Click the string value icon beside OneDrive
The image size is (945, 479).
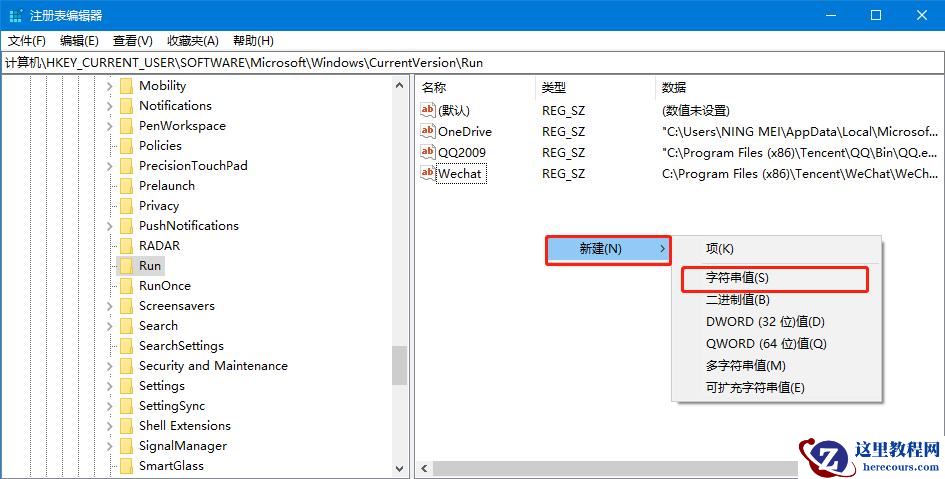coord(428,131)
